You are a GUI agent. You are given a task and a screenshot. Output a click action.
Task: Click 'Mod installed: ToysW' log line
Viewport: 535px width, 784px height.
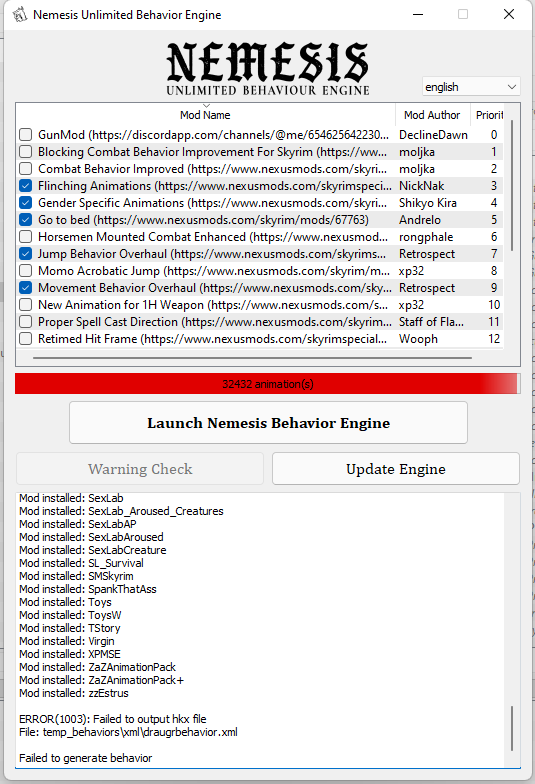pos(70,615)
